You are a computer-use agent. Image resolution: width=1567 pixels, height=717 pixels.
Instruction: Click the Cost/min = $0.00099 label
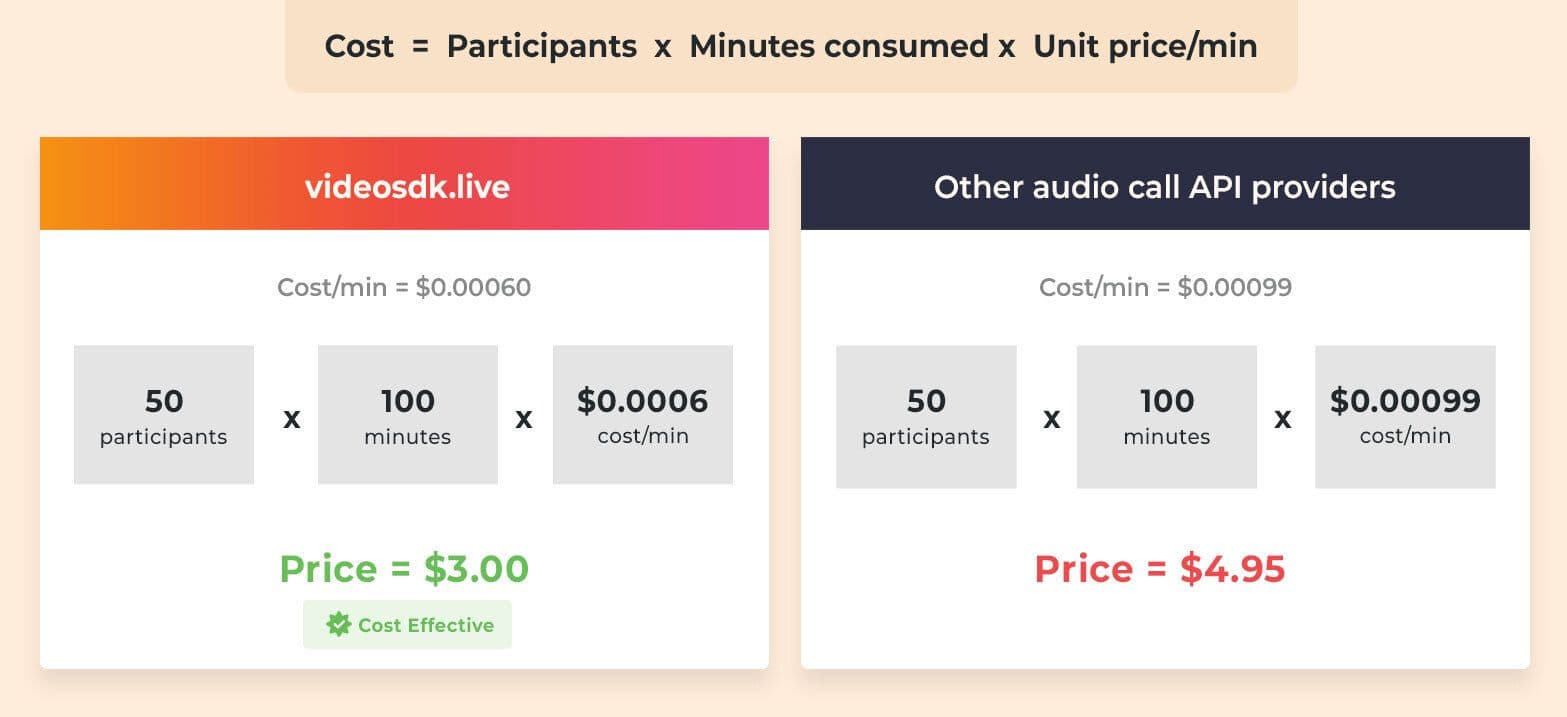tap(1166, 288)
